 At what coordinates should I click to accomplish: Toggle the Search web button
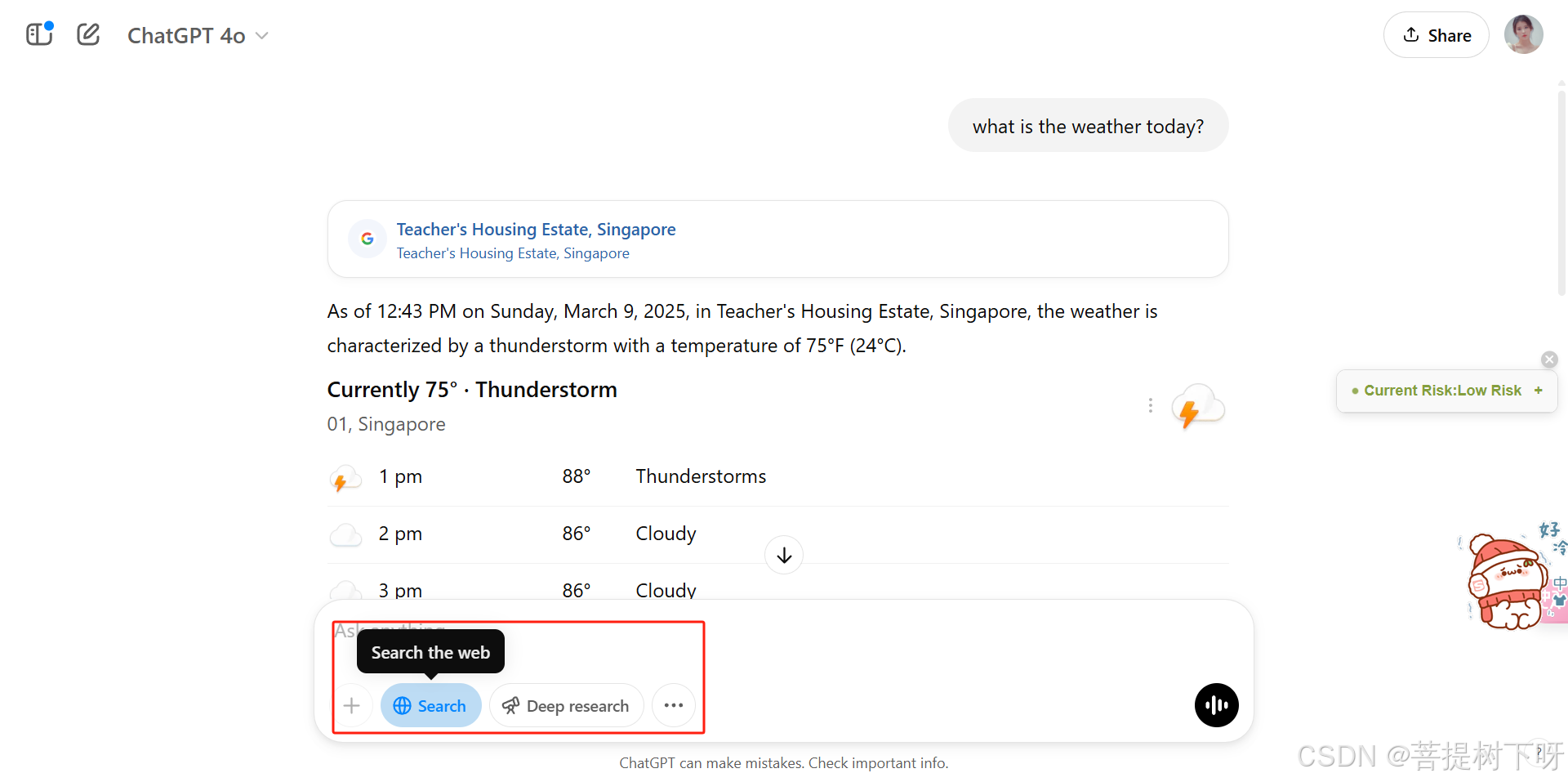(x=430, y=705)
